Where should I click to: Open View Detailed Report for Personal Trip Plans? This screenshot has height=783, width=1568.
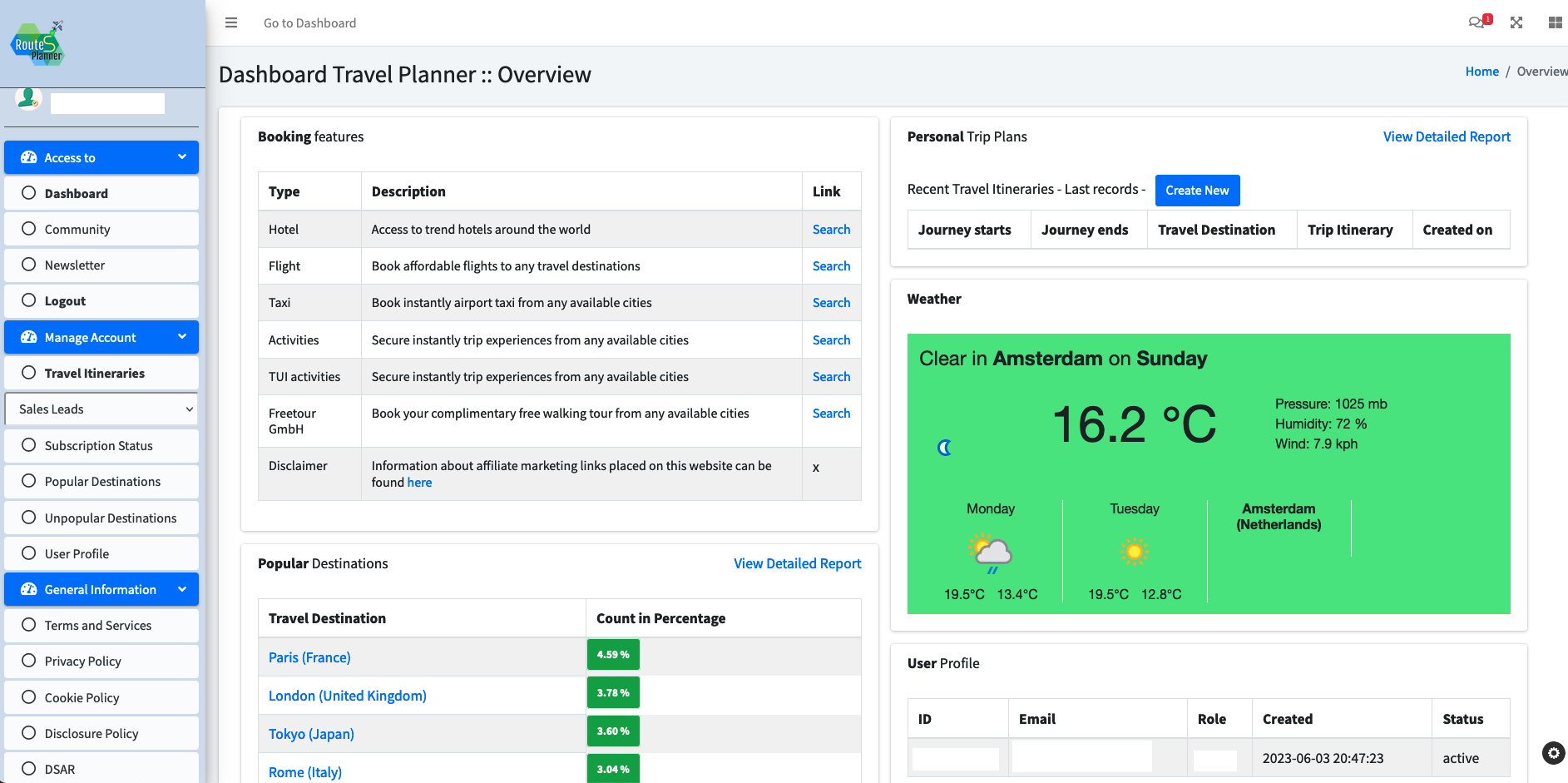click(x=1447, y=136)
